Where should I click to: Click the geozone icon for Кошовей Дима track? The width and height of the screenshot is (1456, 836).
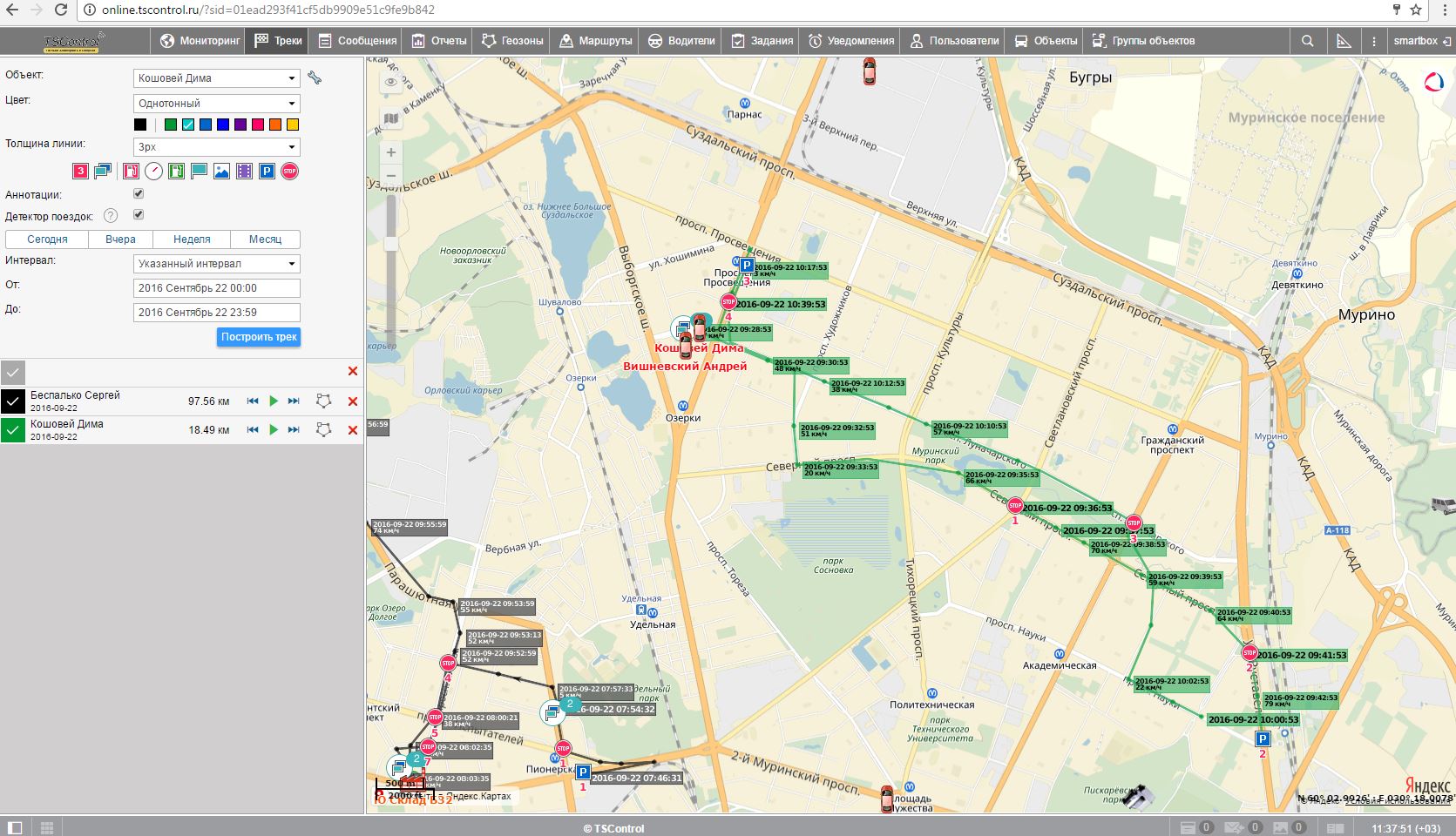coord(323,430)
